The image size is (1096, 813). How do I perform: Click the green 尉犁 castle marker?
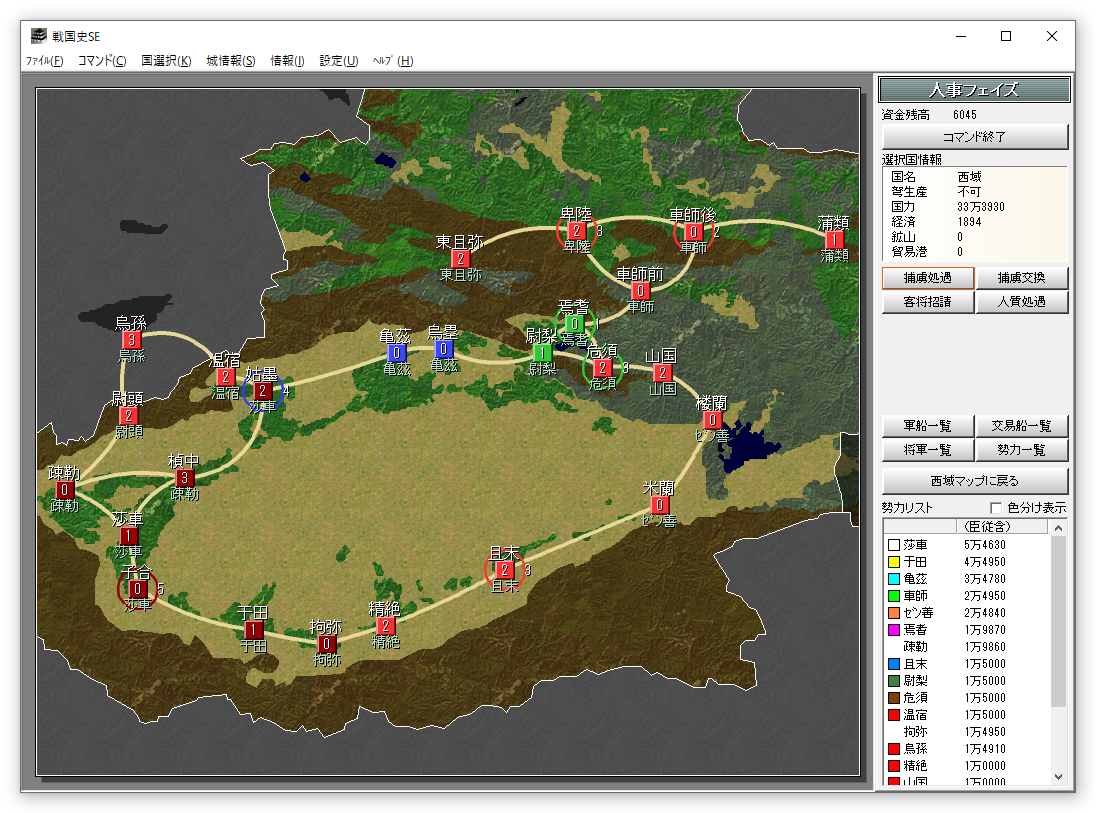(x=542, y=353)
